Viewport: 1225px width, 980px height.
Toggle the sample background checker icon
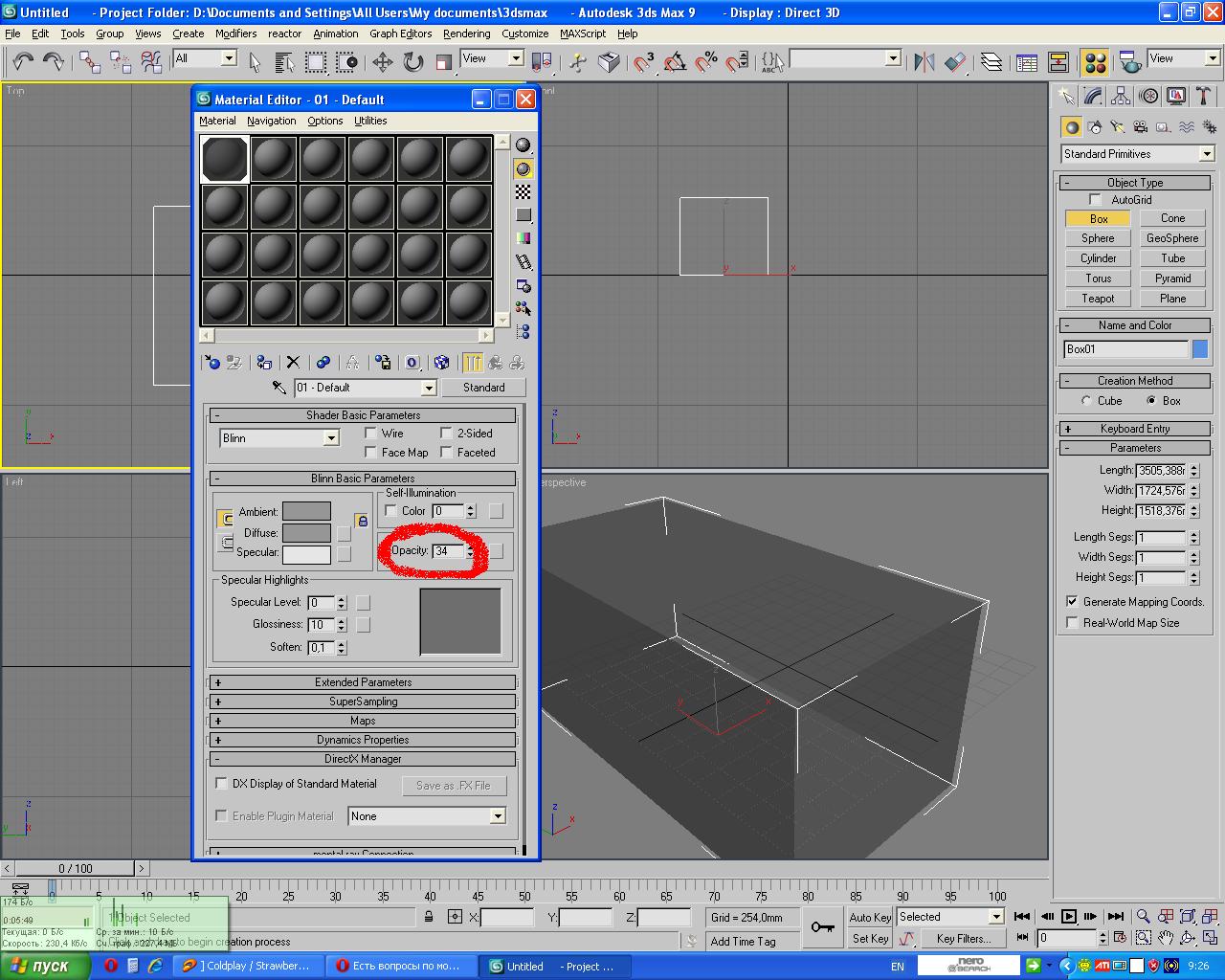pyautogui.click(x=523, y=192)
